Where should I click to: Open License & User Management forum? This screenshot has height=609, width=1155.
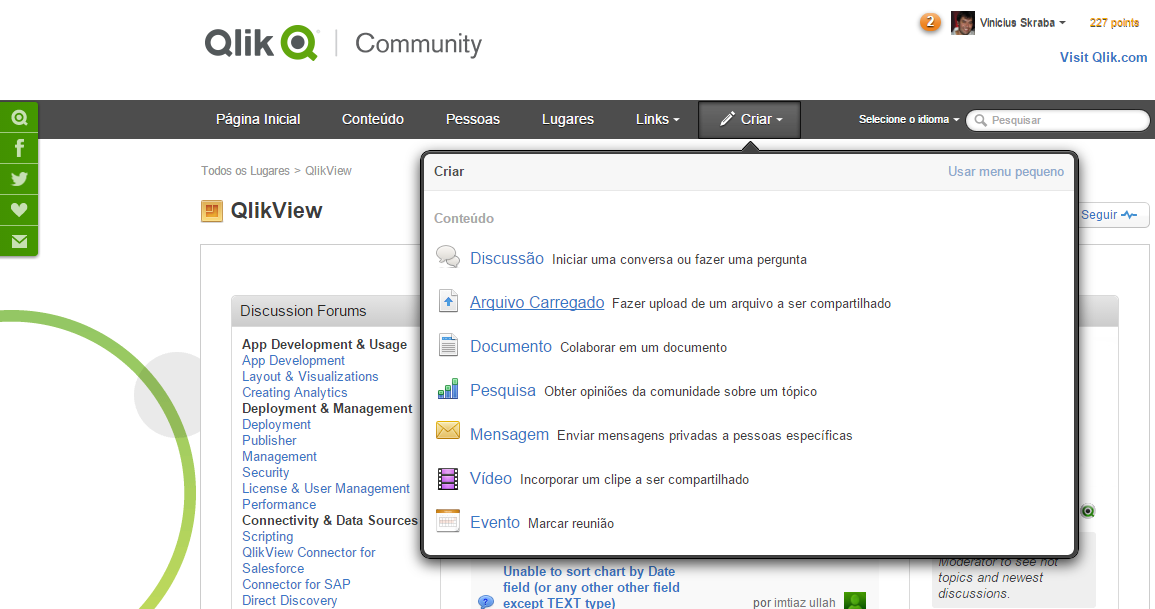pos(326,488)
